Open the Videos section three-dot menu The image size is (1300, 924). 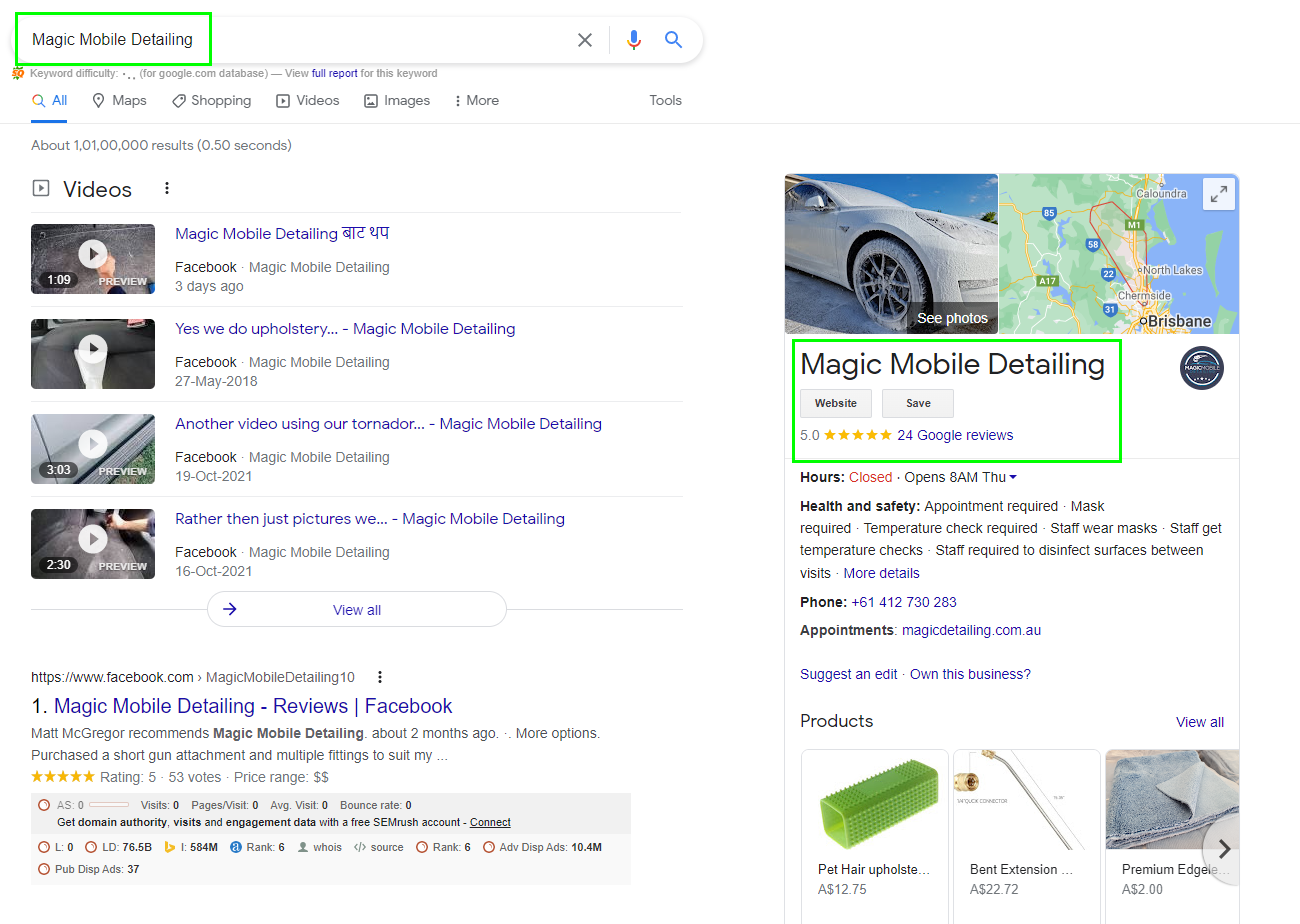pyautogui.click(x=167, y=188)
